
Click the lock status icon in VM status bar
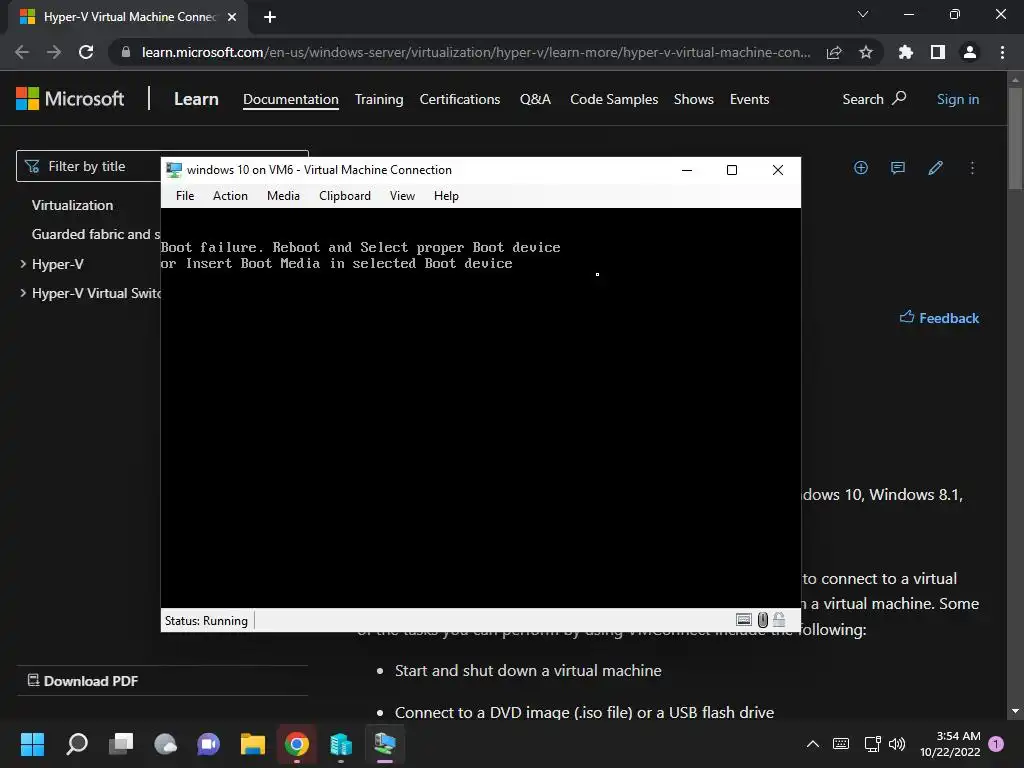pos(778,619)
